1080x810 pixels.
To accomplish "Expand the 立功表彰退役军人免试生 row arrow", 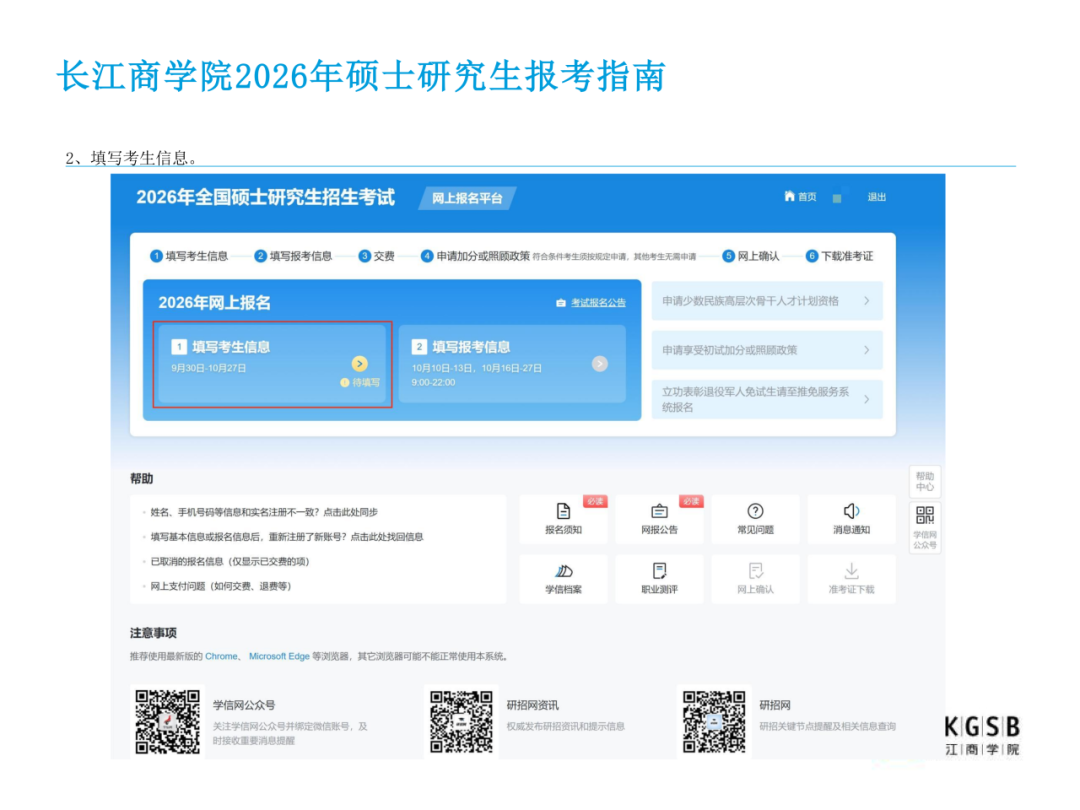I will pyautogui.click(x=866, y=399).
